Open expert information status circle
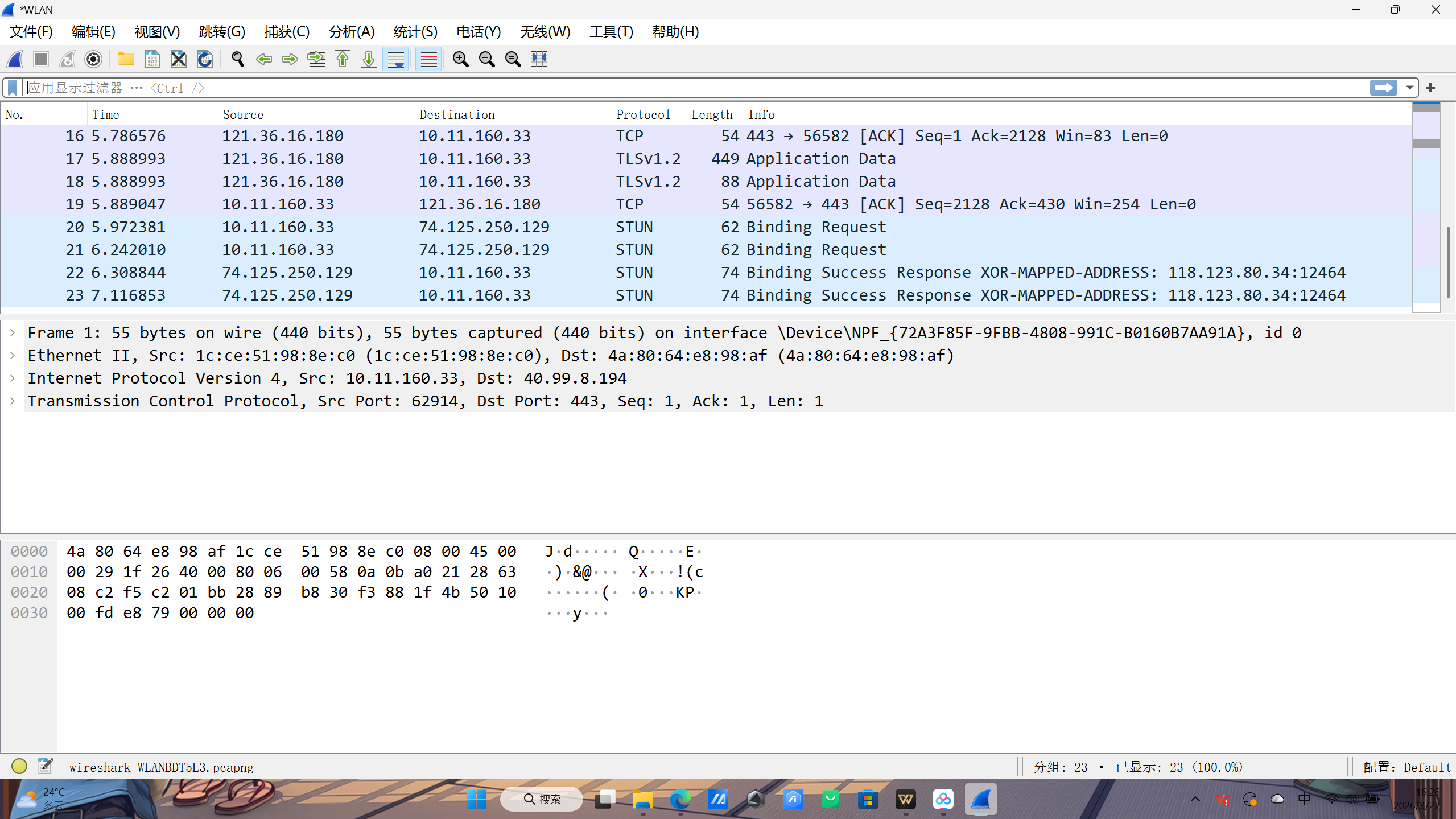 click(x=19, y=766)
